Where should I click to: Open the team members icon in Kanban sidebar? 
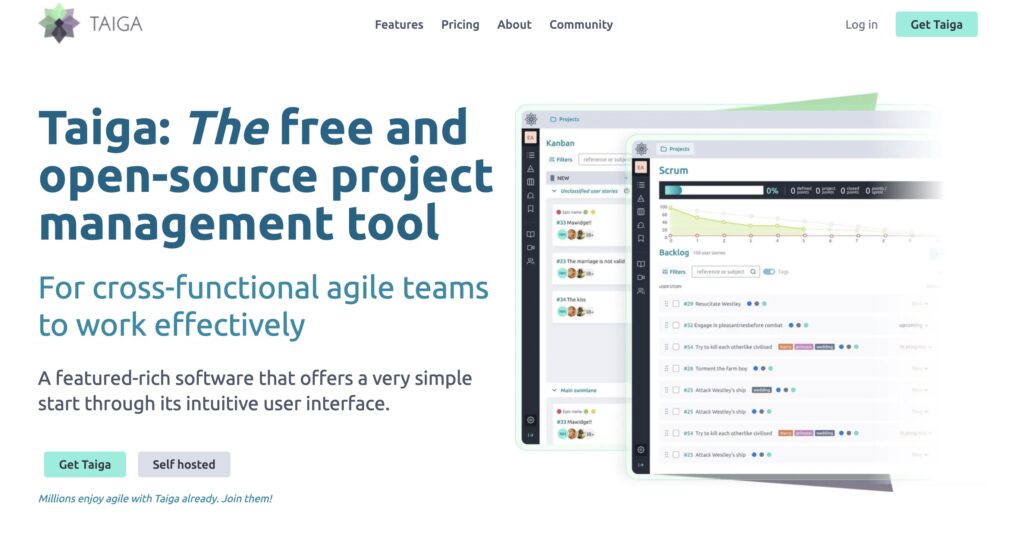pos(530,261)
